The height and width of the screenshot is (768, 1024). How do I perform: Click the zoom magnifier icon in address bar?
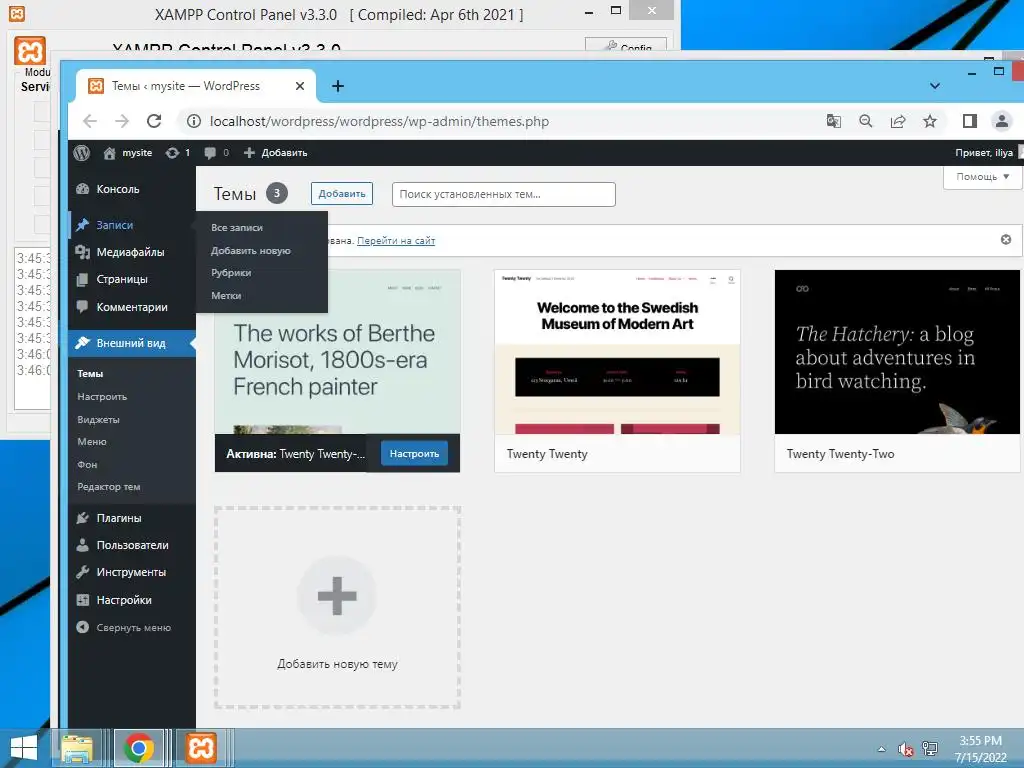point(865,121)
